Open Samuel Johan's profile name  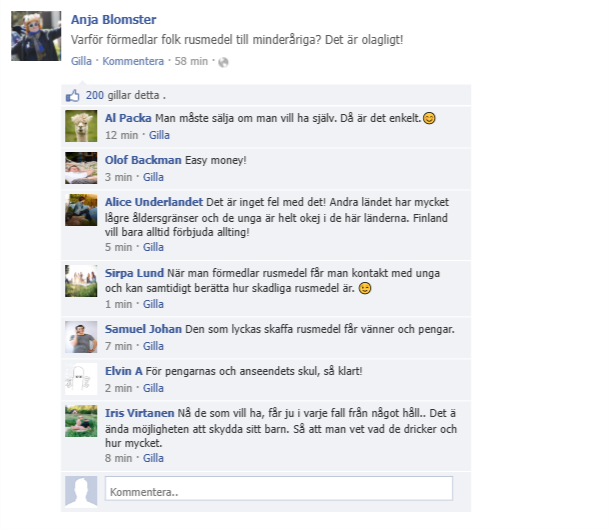tap(143, 329)
